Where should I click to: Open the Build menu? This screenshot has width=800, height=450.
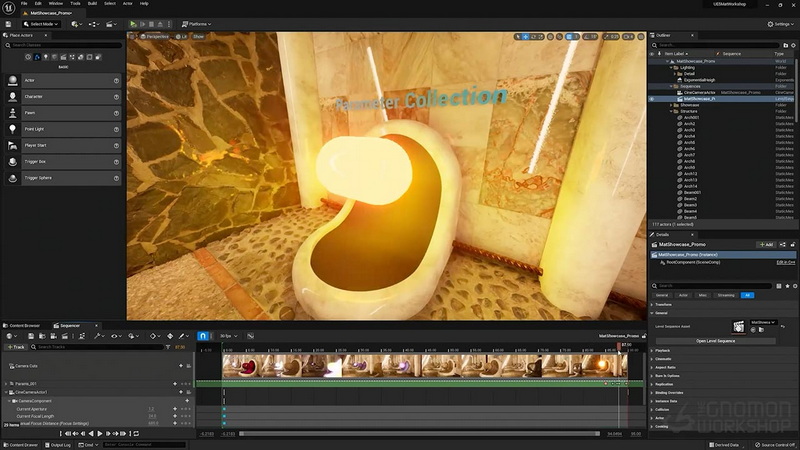click(x=92, y=4)
